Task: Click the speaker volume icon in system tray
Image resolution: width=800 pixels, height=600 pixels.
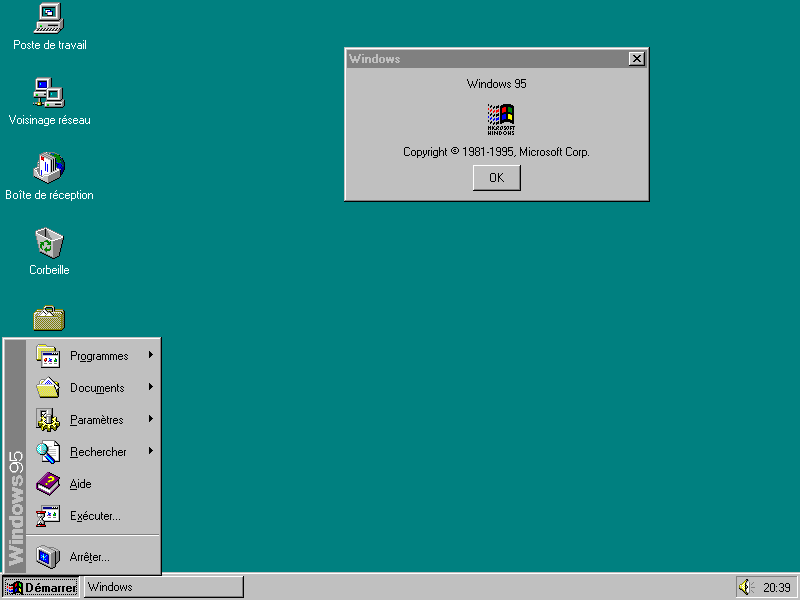Action: [x=746, y=587]
